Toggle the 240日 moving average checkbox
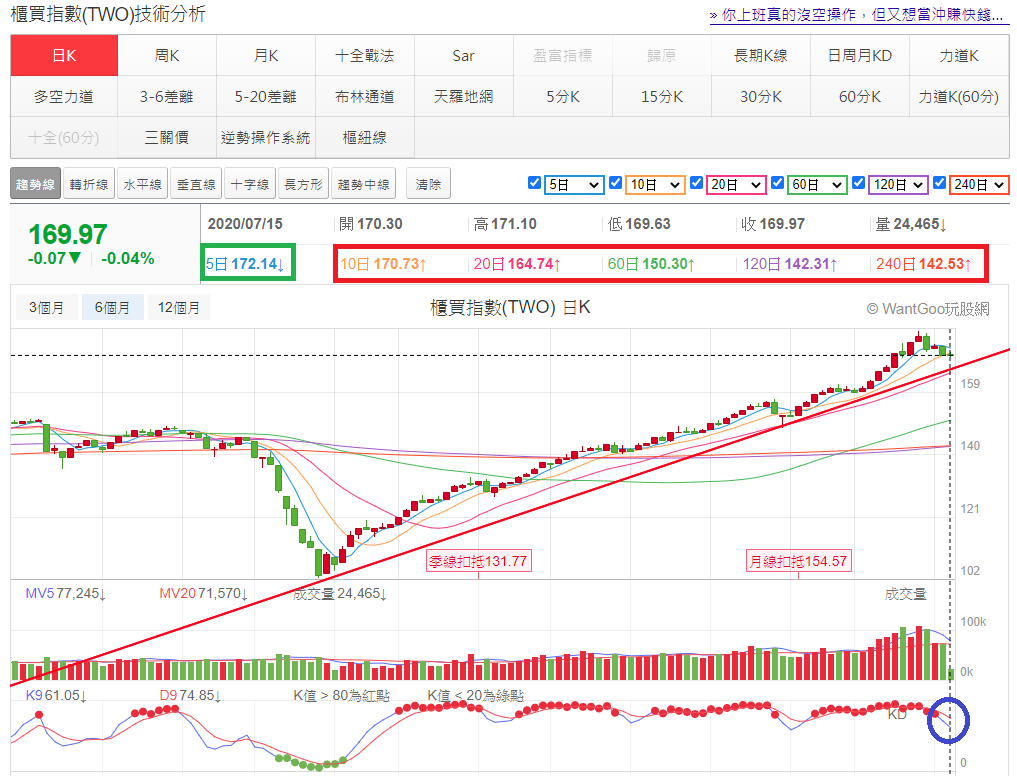Viewport: 1017px width, 776px height. (939, 183)
